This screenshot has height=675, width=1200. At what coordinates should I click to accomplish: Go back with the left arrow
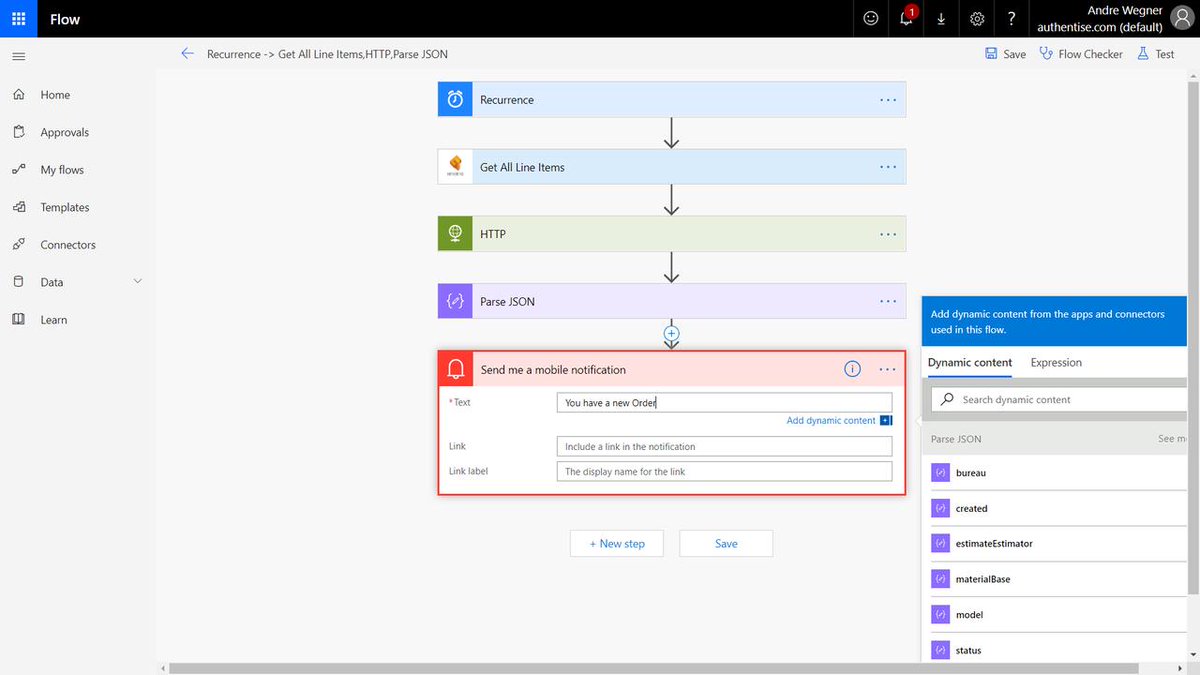coord(187,54)
